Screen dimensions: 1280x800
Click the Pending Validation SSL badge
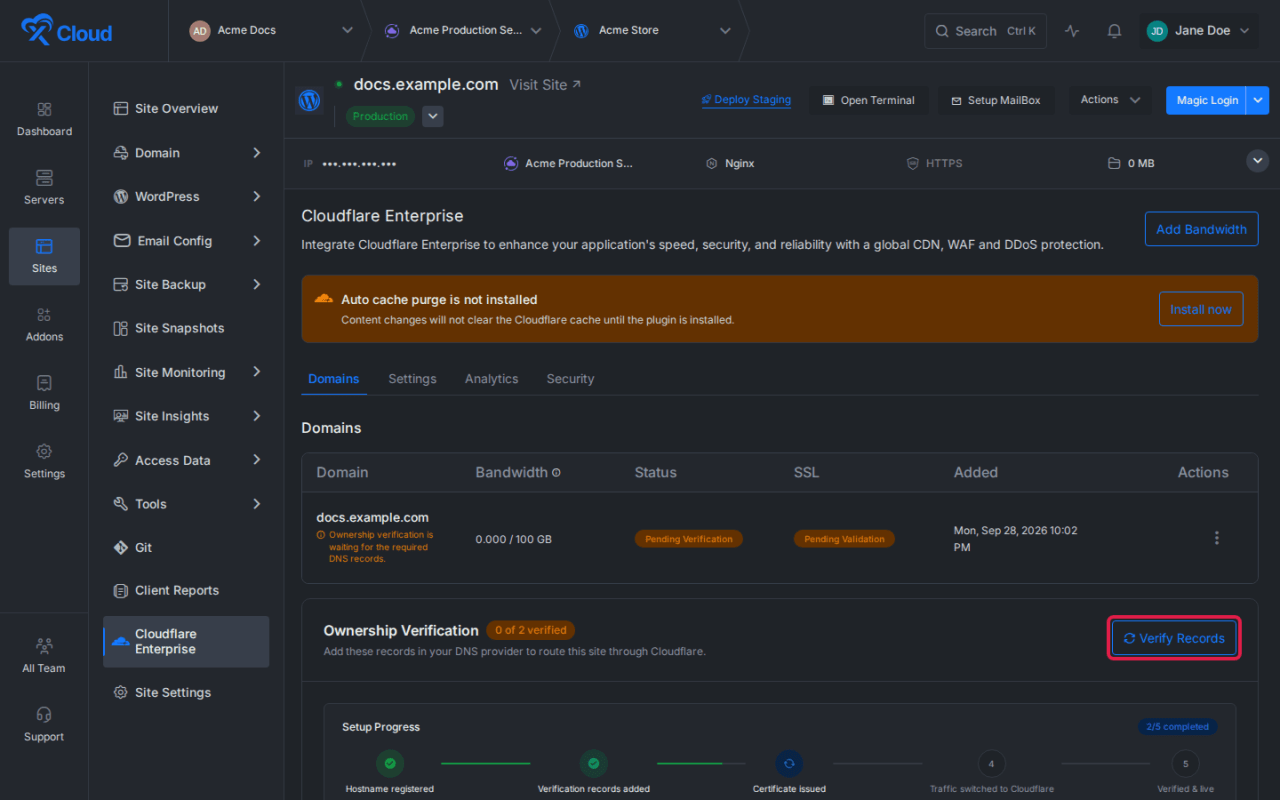point(844,539)
